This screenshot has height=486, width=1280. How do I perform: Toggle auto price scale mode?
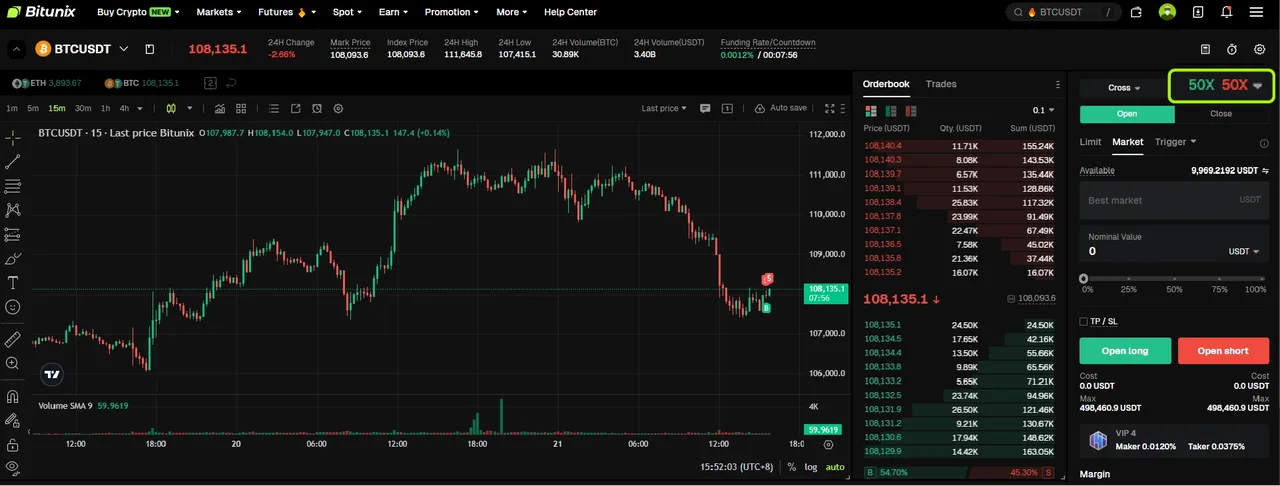point(835,467)
